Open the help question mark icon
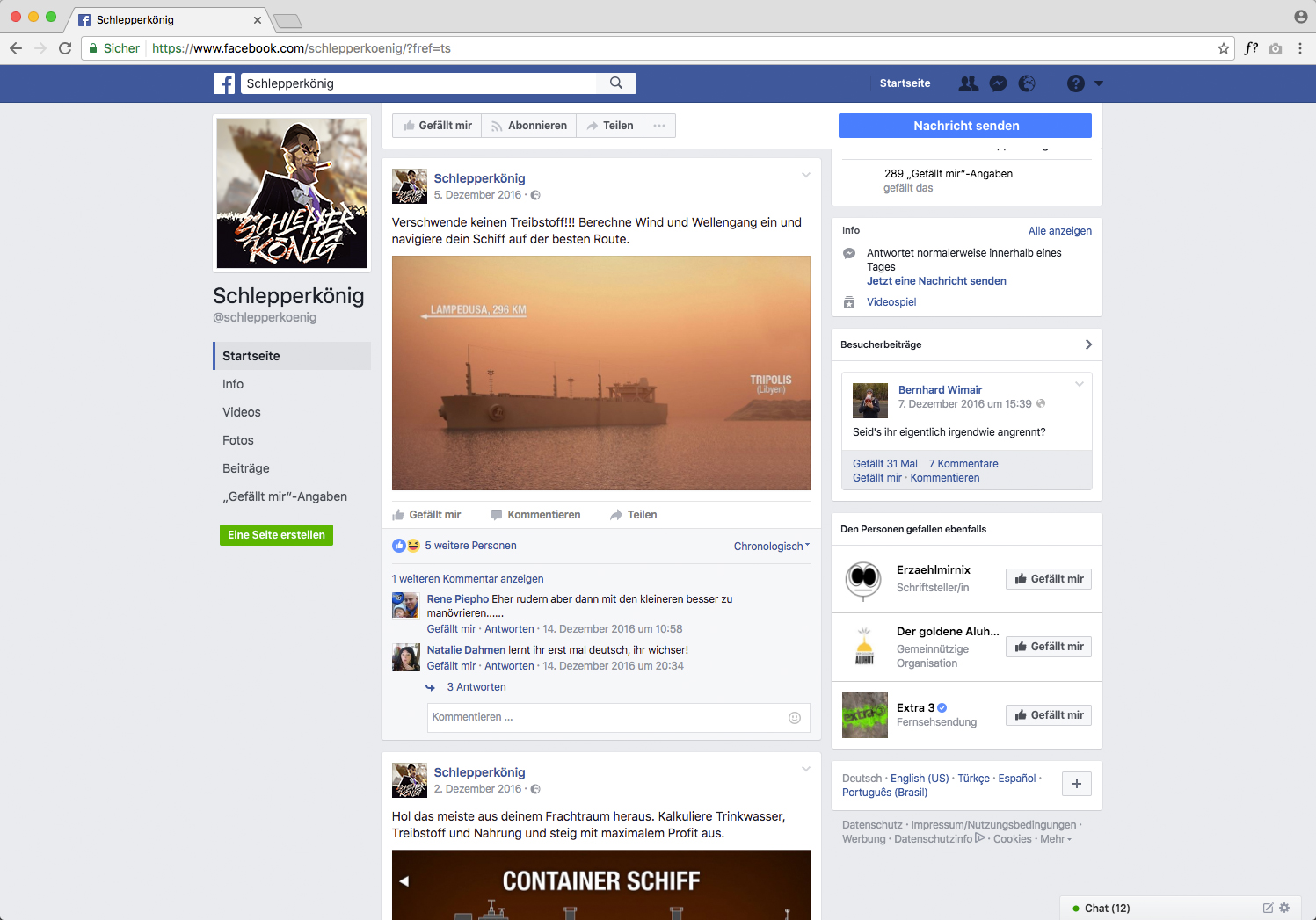 tap(1076, 83)
